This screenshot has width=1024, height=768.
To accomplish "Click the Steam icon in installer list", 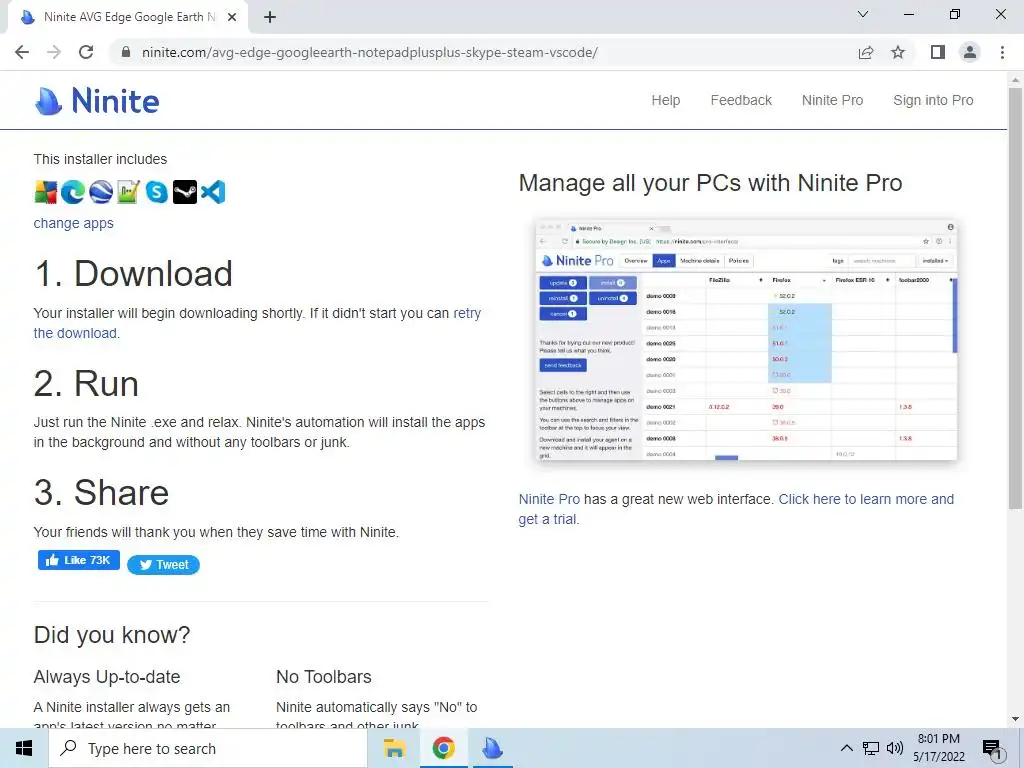I will point(185,192).
